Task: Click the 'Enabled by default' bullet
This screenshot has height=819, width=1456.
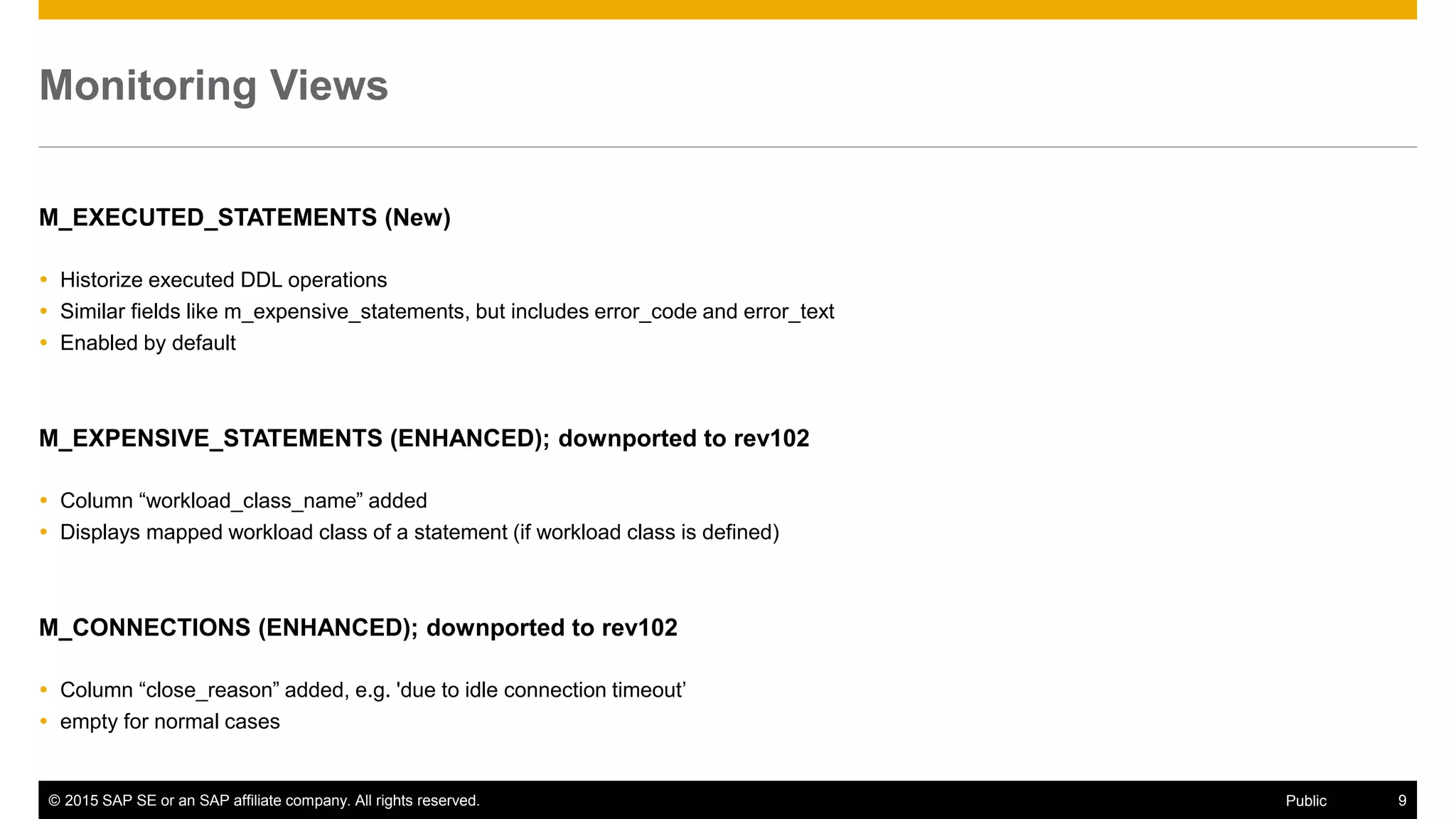Action: pos(148,343)
